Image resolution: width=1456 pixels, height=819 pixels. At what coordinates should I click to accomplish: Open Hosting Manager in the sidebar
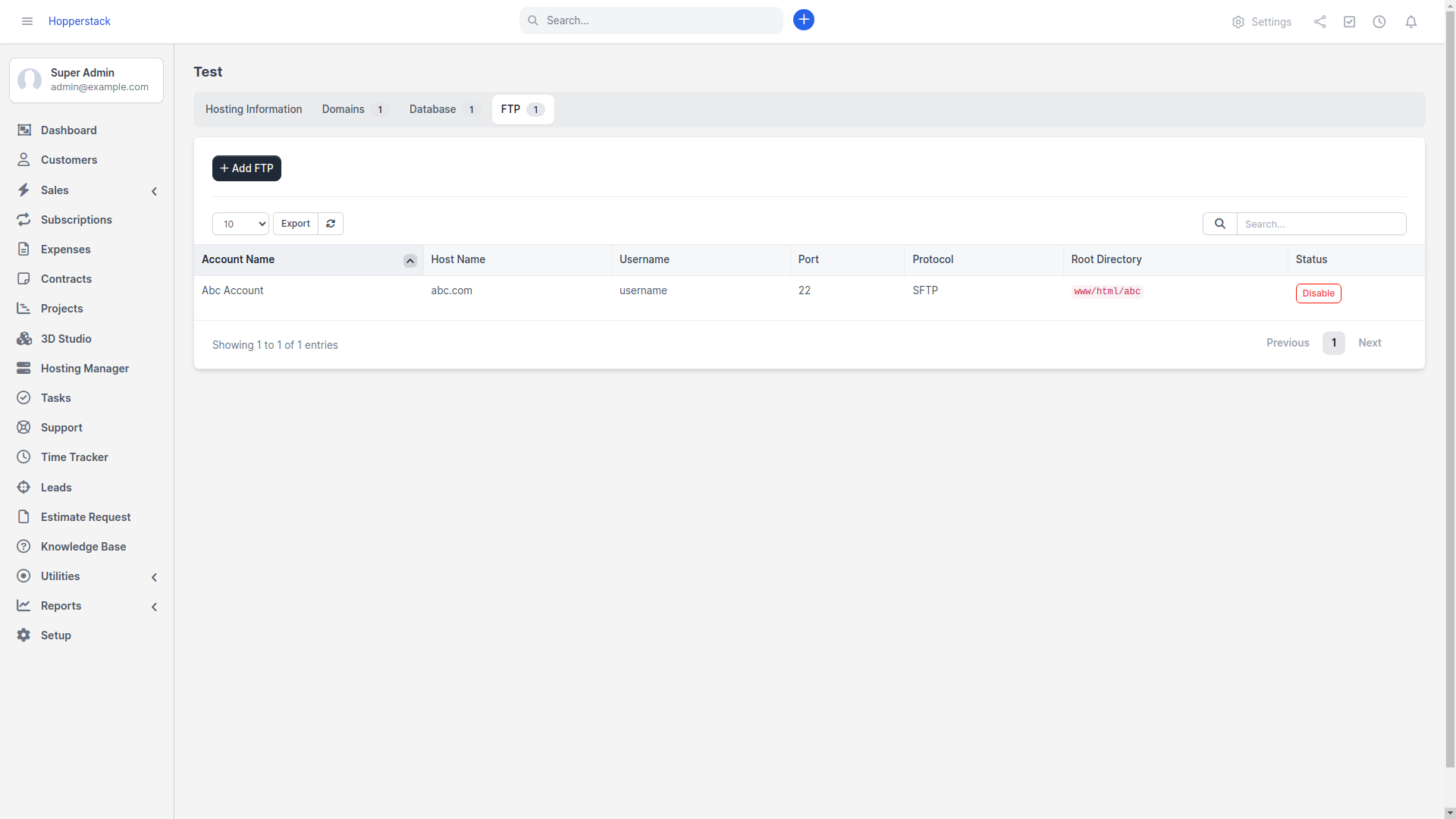point(84,369)
